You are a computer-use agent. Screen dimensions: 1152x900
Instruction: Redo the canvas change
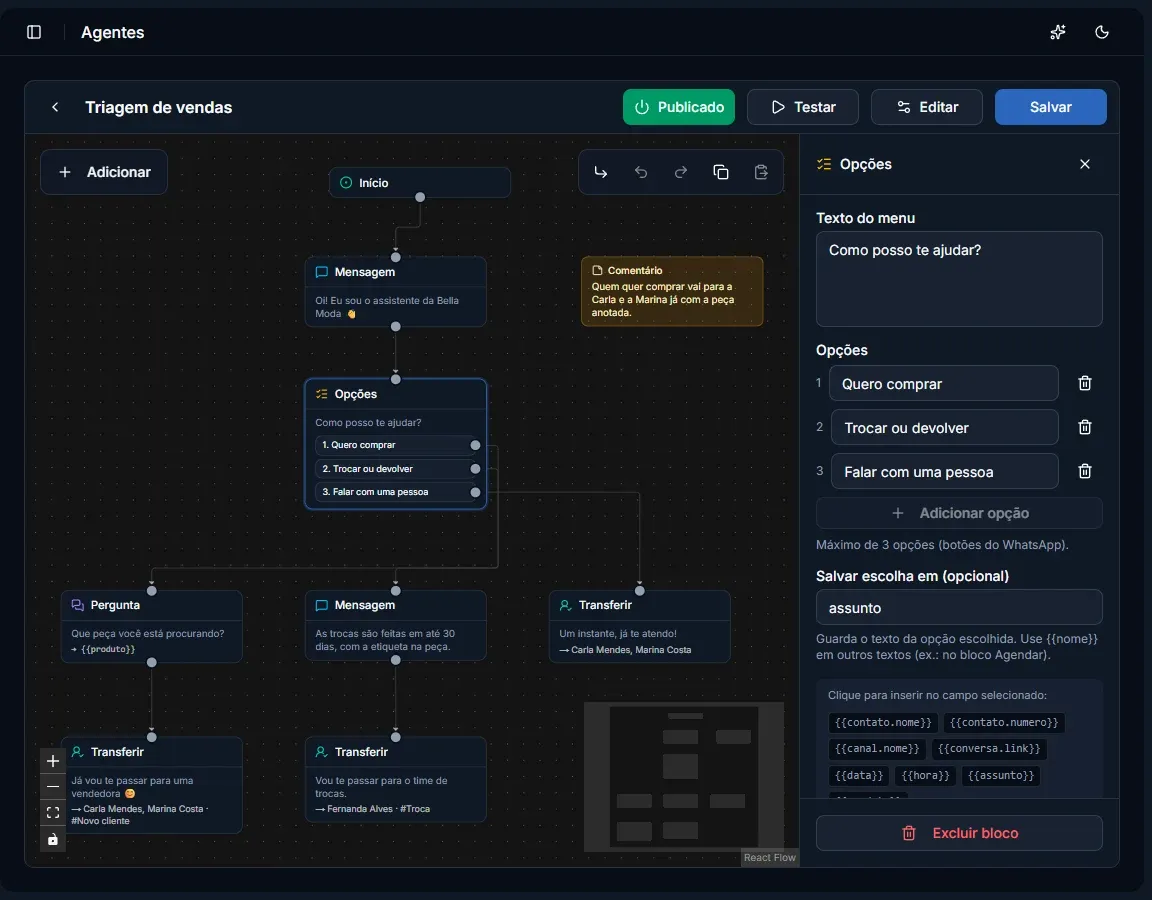pos(681,172)
